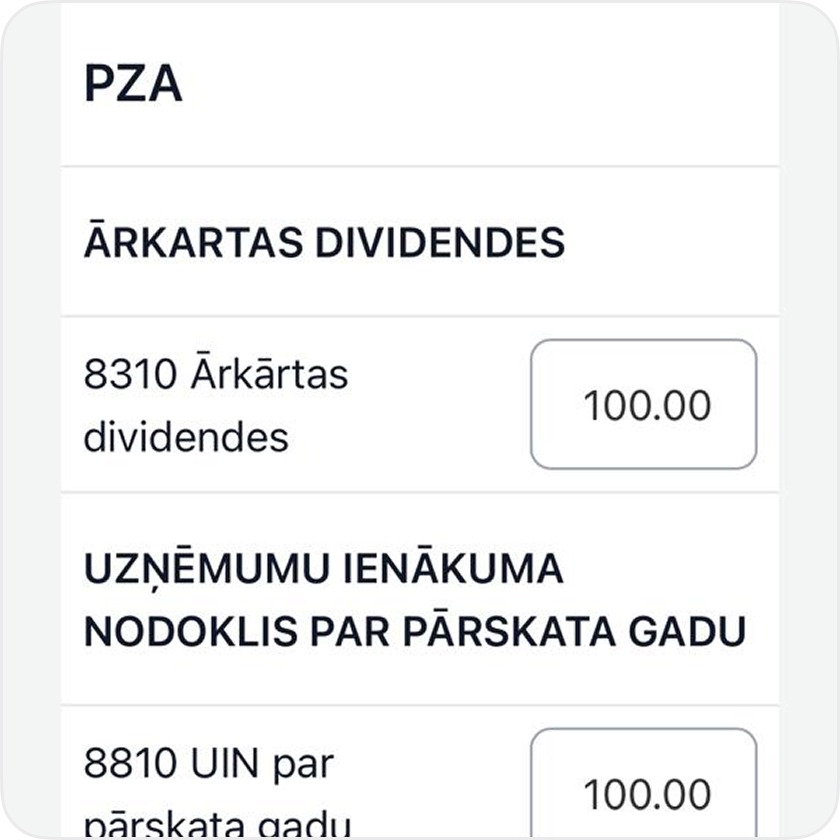
Task: Focus the 100.00 value in the 8310 row
Action: pyautogui.click(x=647, y=406)
